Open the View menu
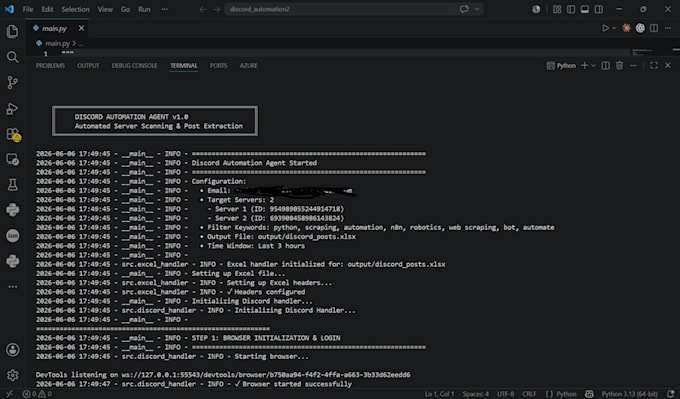The image size is (680, 399). pos(105,9)
